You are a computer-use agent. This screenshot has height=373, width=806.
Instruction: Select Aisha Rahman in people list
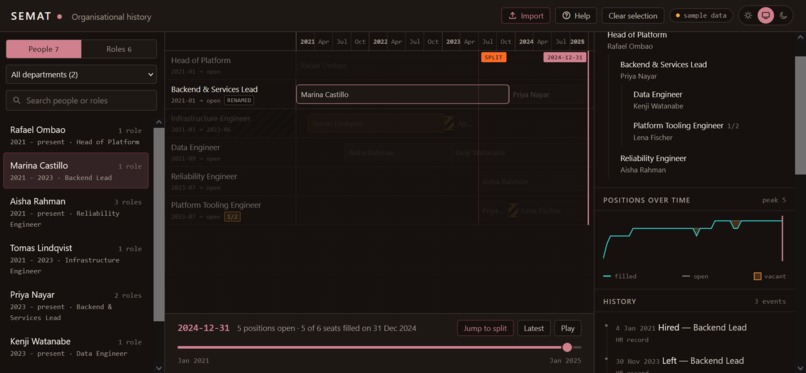tap(76, 212)
